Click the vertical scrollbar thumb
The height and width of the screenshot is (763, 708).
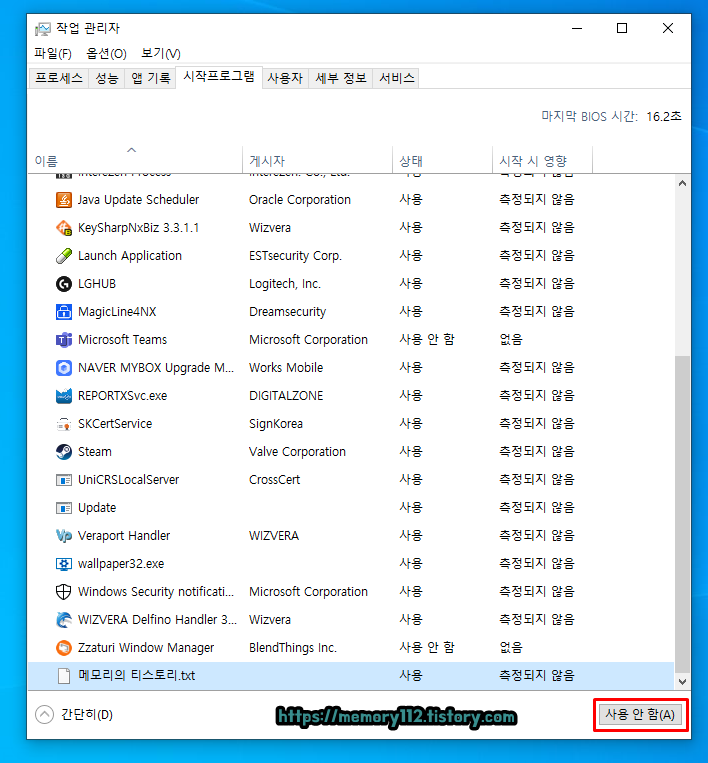pyautogui.click(x=682, y=514)
